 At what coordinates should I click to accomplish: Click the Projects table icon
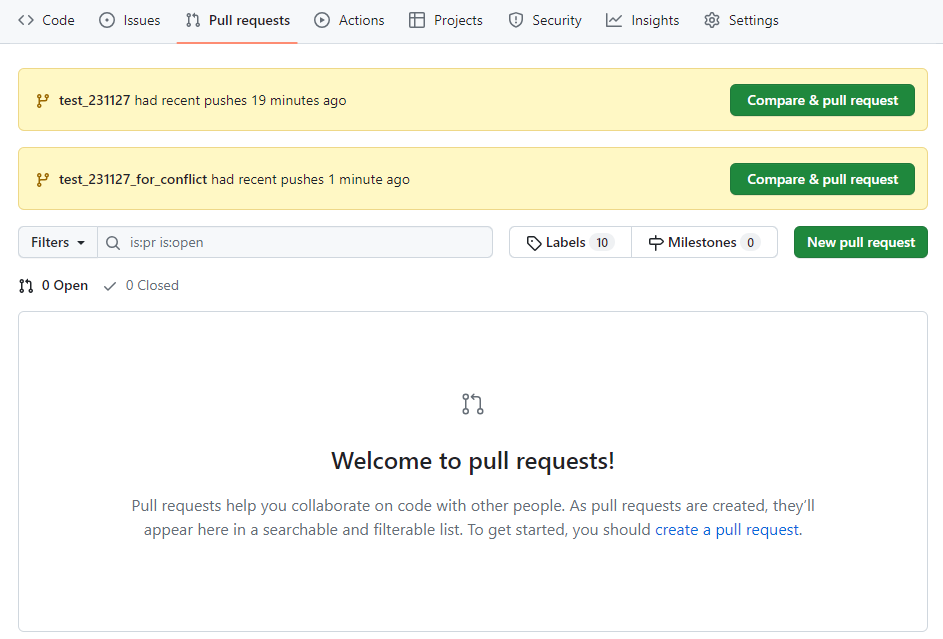coord(417,20)
